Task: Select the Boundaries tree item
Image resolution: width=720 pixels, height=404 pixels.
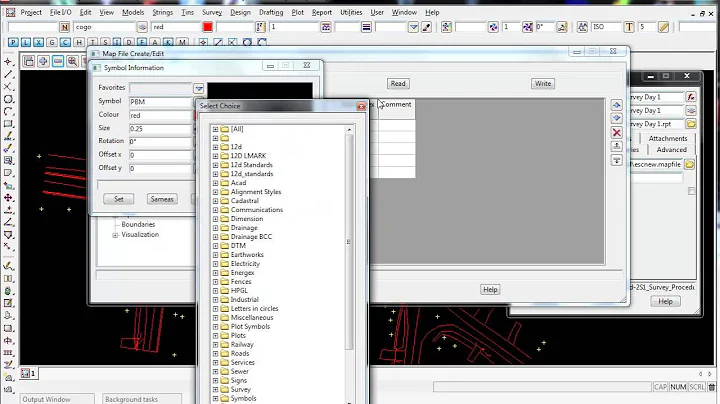Action: click(x=138, y=224)
